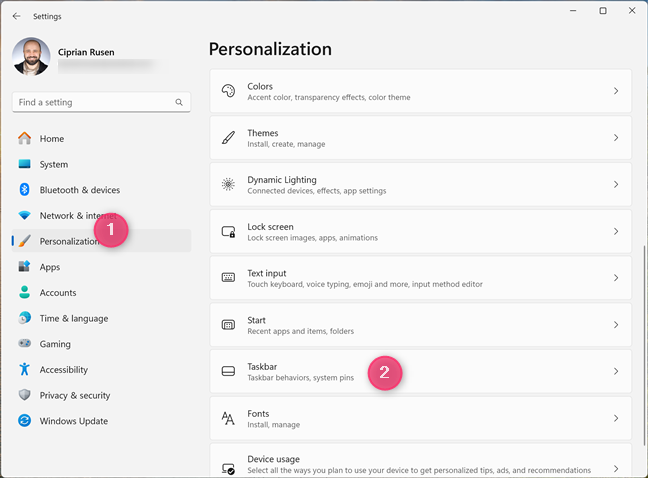
Task: Expand the Fonts chevron
Action: (x=616, y=418)
